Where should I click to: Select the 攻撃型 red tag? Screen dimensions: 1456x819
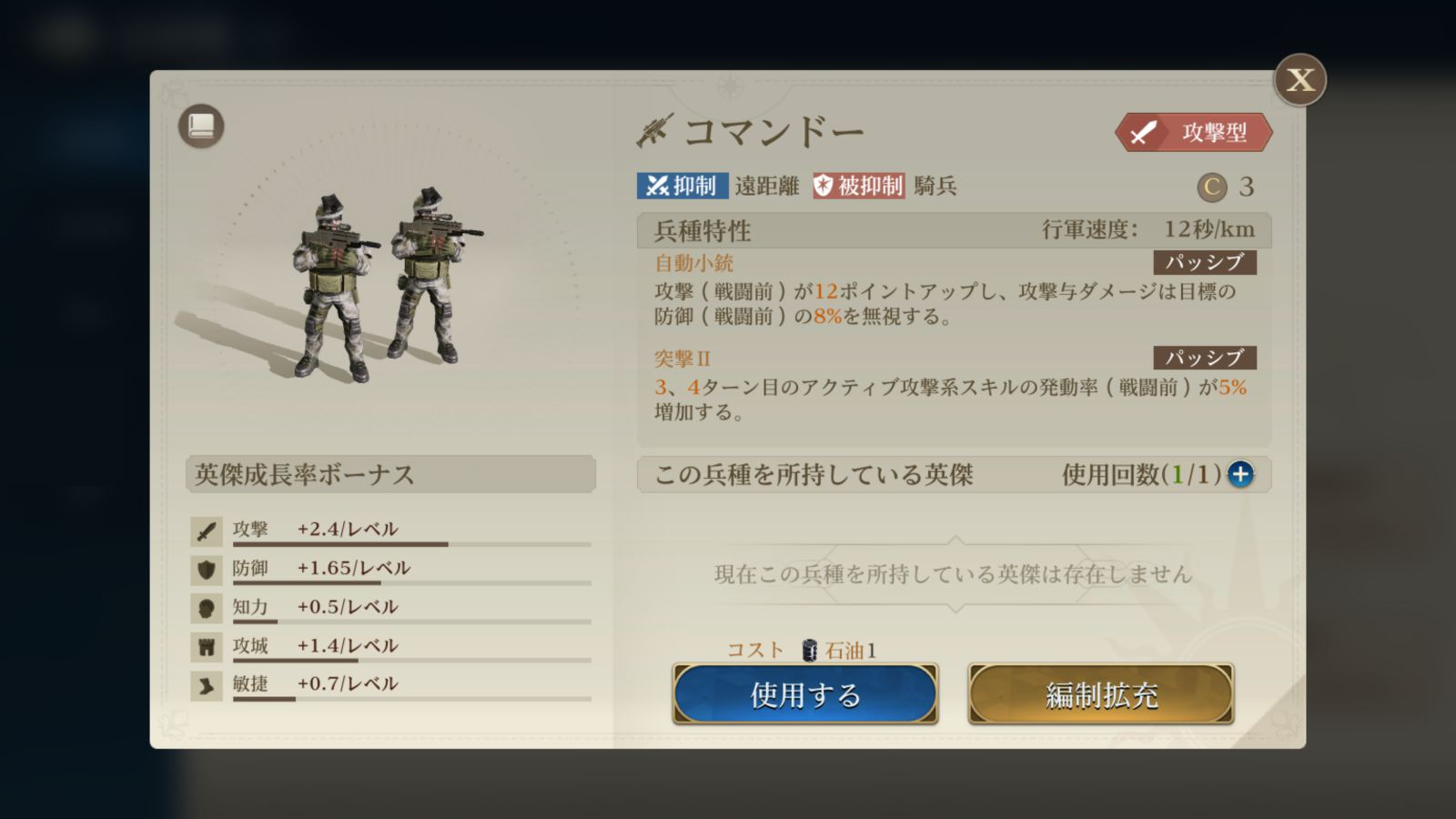pos(1194,133)
